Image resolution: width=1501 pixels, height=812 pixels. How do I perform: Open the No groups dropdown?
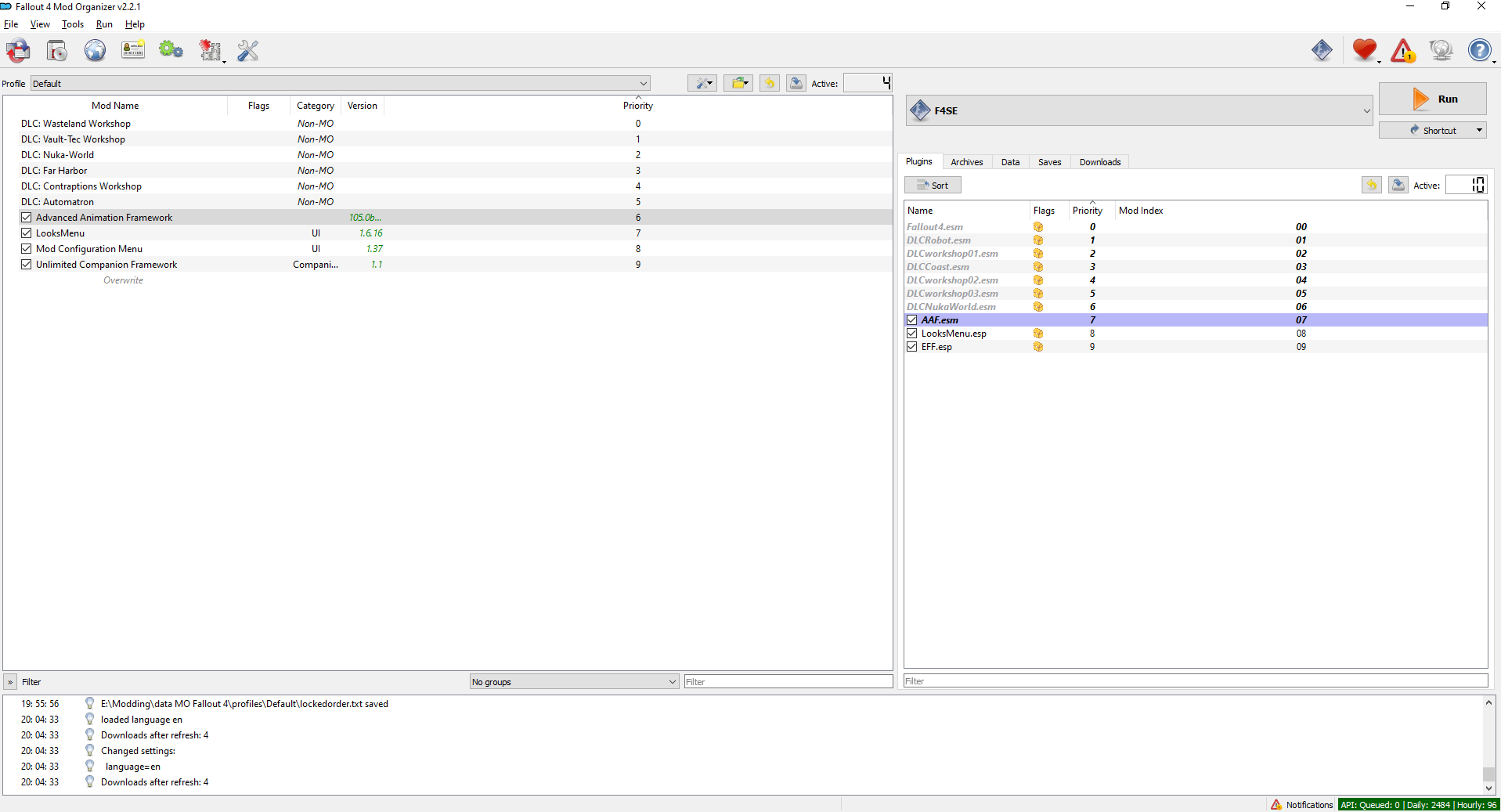pos(574,681)
